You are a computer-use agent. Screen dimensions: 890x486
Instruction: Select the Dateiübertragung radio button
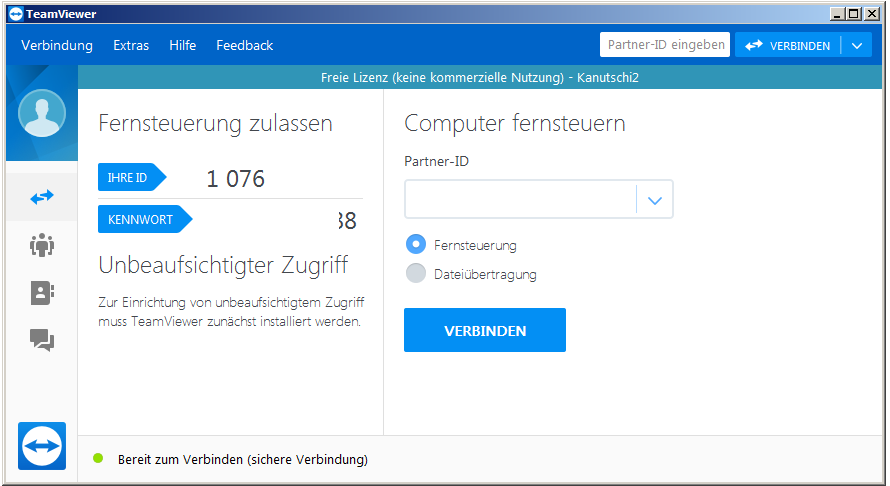pyautogui.click(x=416, y=274)
